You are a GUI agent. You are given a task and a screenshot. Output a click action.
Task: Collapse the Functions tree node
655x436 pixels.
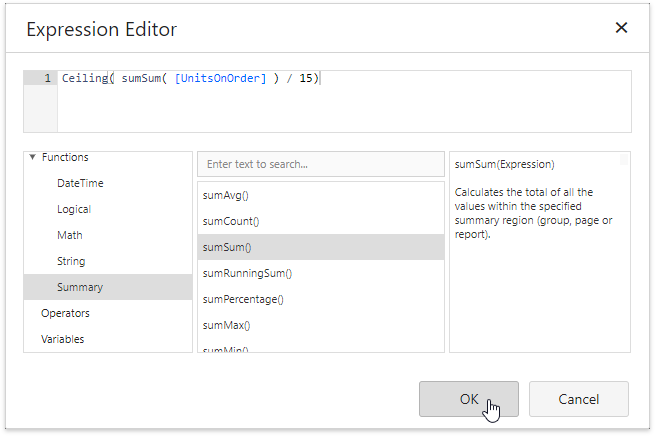click(x=33, y=157)
